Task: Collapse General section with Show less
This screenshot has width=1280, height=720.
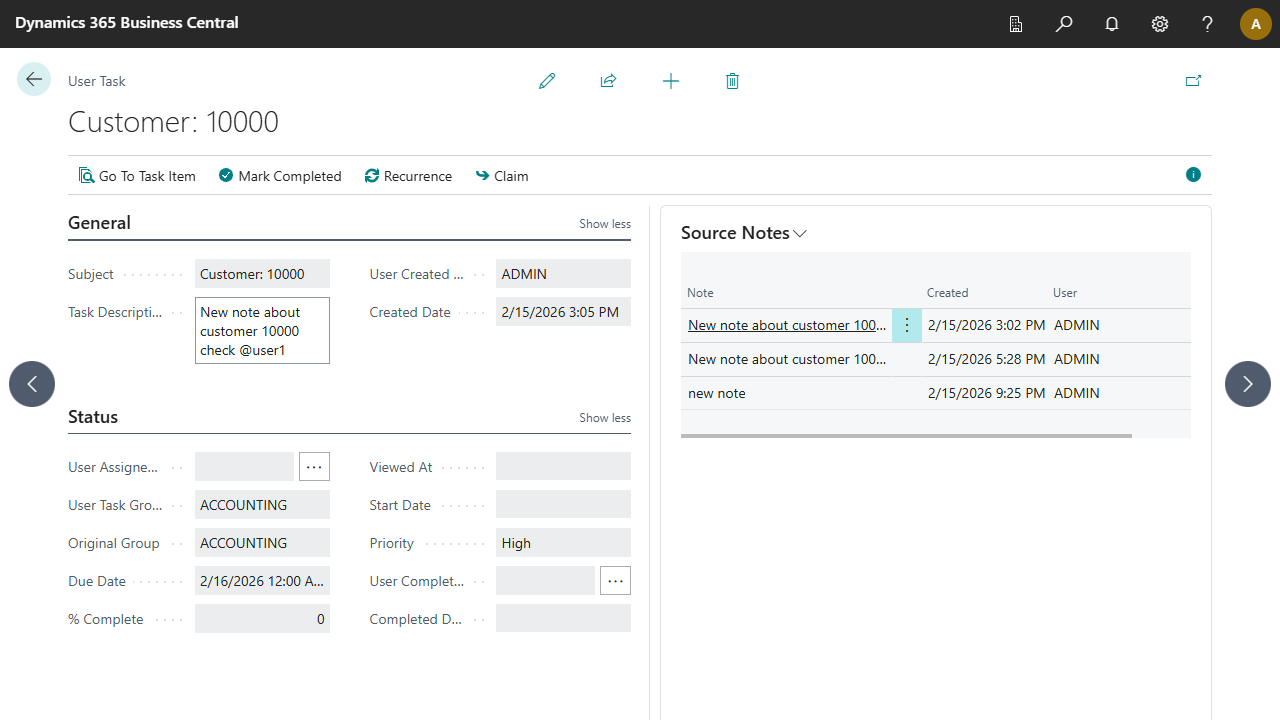Action: click(605, 224)
